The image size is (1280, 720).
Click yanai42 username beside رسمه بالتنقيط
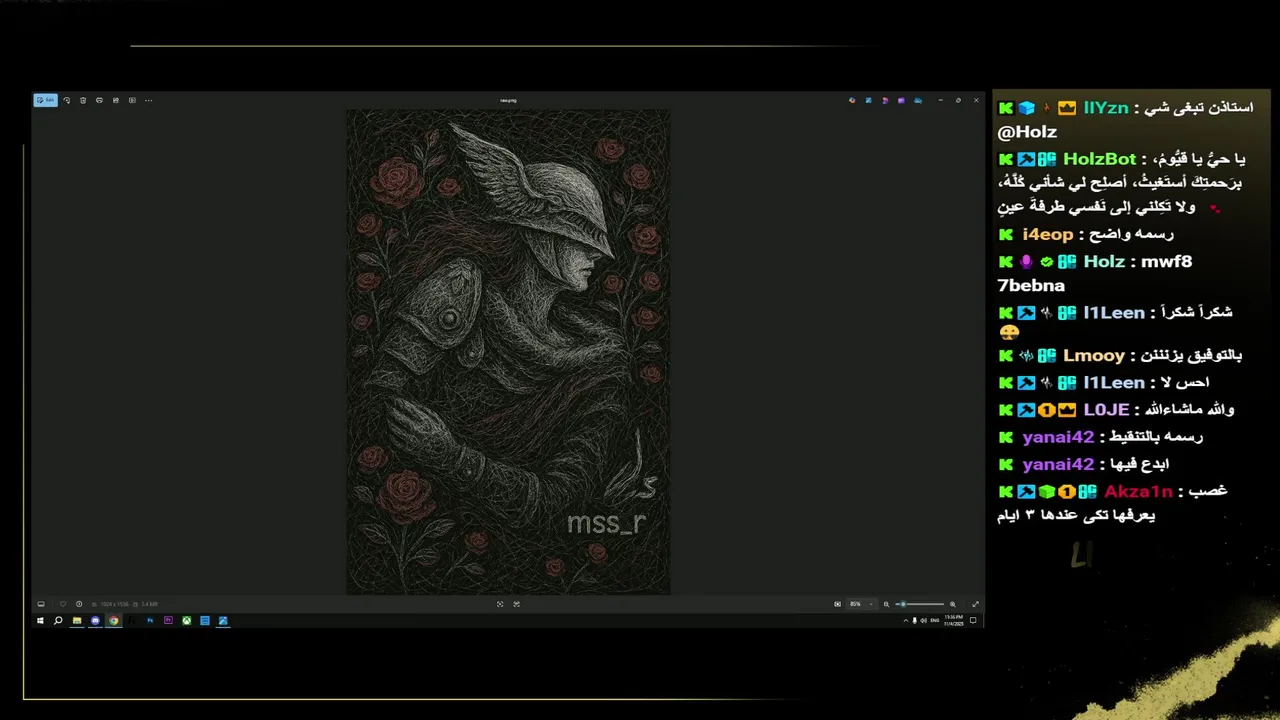point(1058,437)
